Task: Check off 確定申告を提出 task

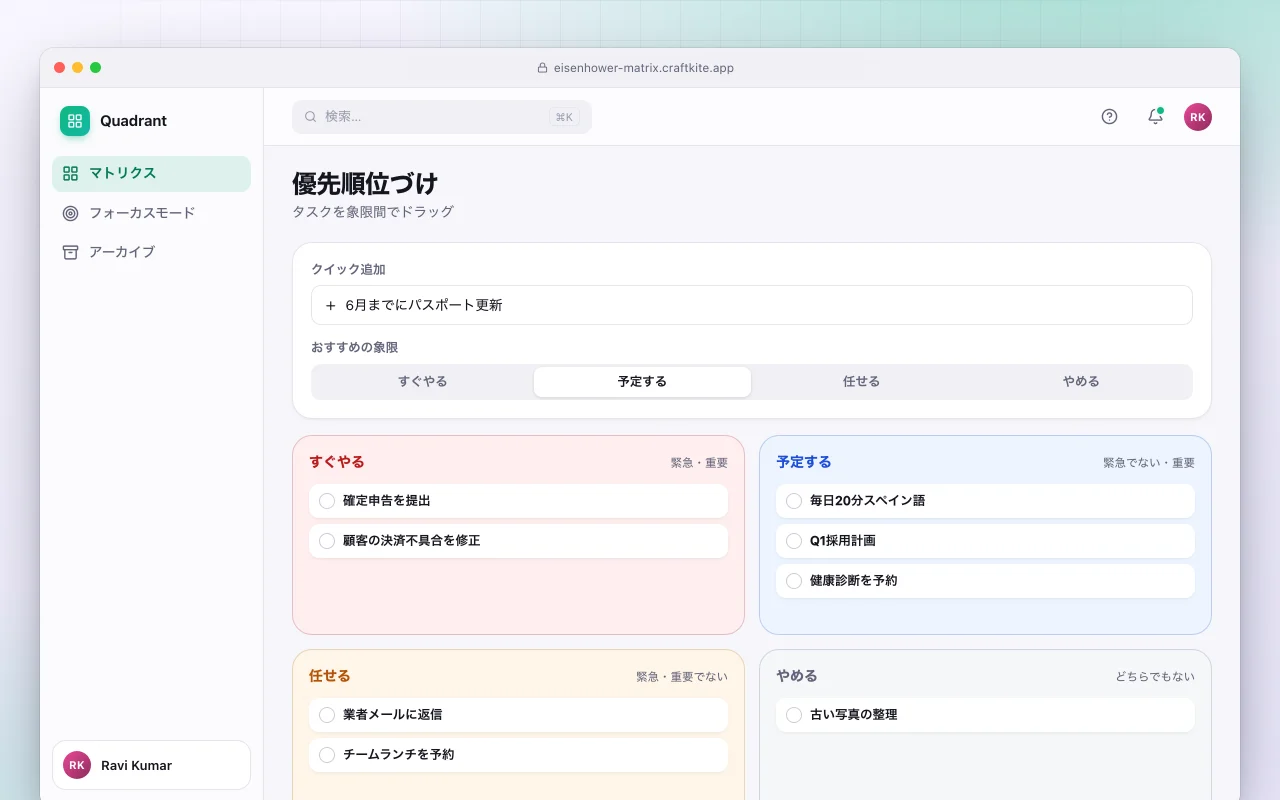Action: (327, 500)
